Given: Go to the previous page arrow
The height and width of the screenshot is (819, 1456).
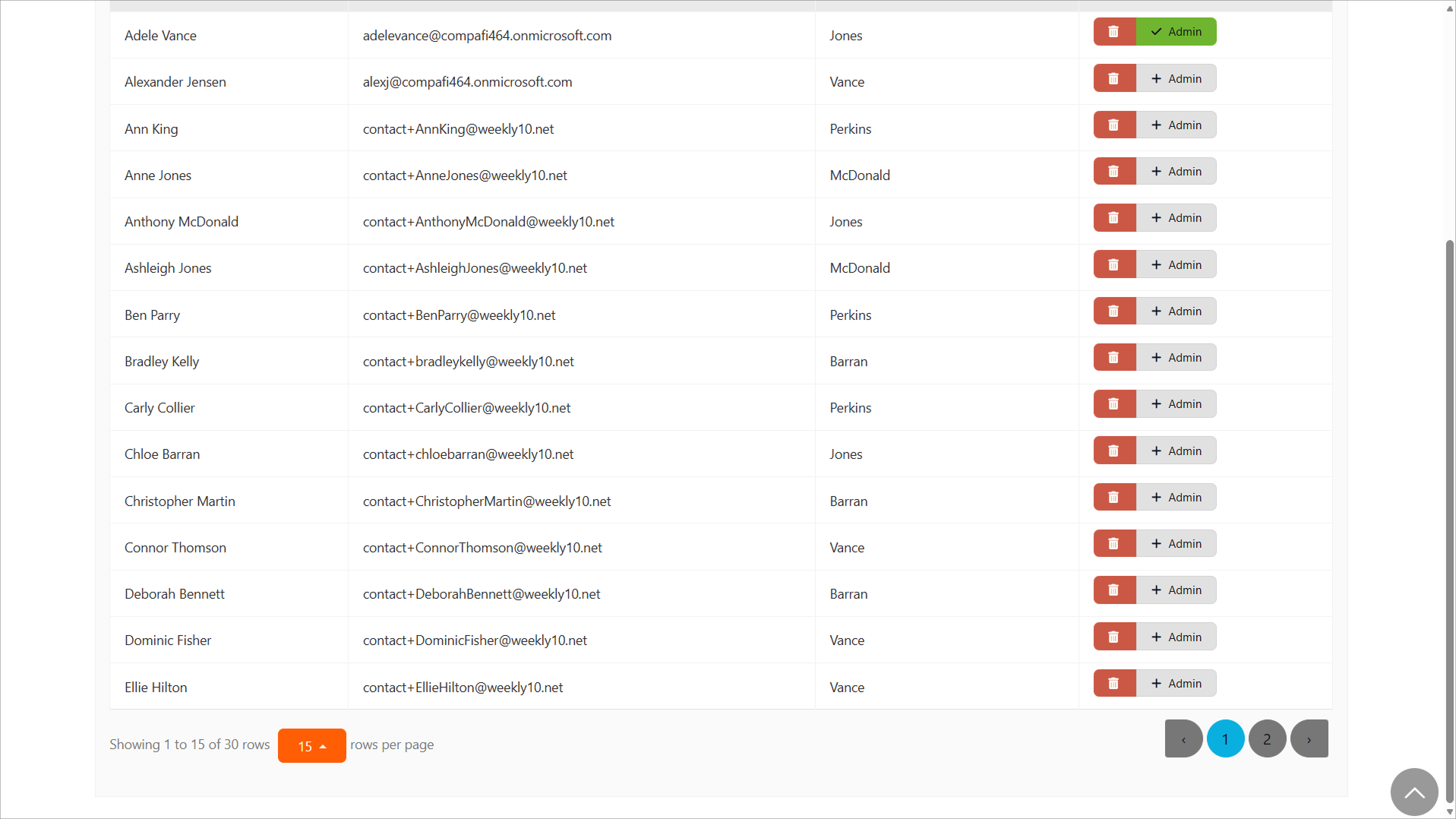Looking at the screenshot, I should click(x=1183, y=738).
